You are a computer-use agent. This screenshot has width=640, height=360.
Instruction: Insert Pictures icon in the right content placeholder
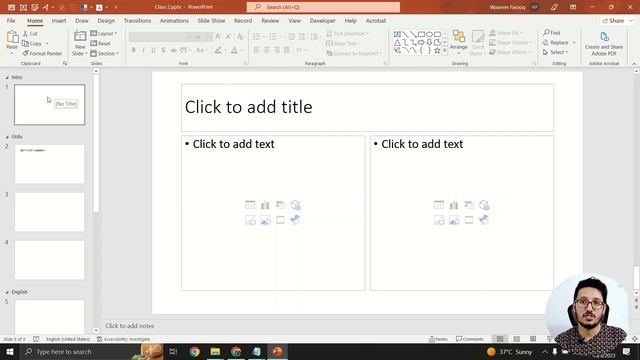pyautogui.click(x=454, y=220)
